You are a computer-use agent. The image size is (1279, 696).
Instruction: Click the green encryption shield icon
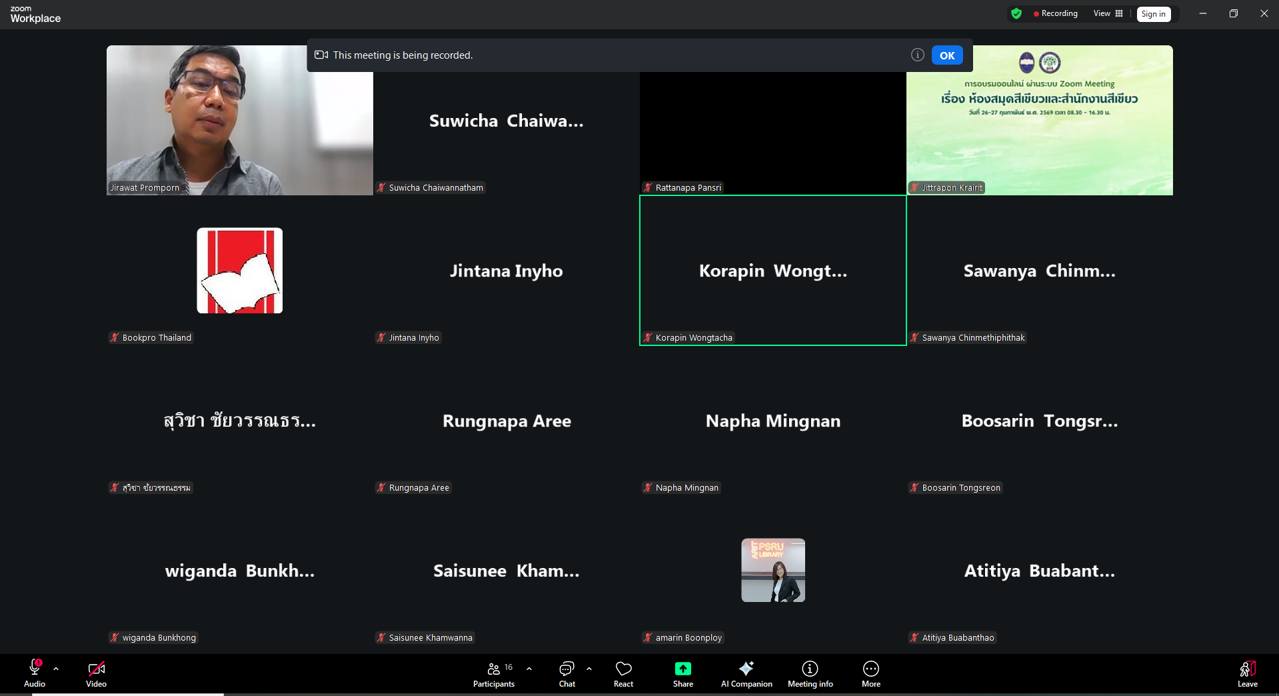(1016, 14)
